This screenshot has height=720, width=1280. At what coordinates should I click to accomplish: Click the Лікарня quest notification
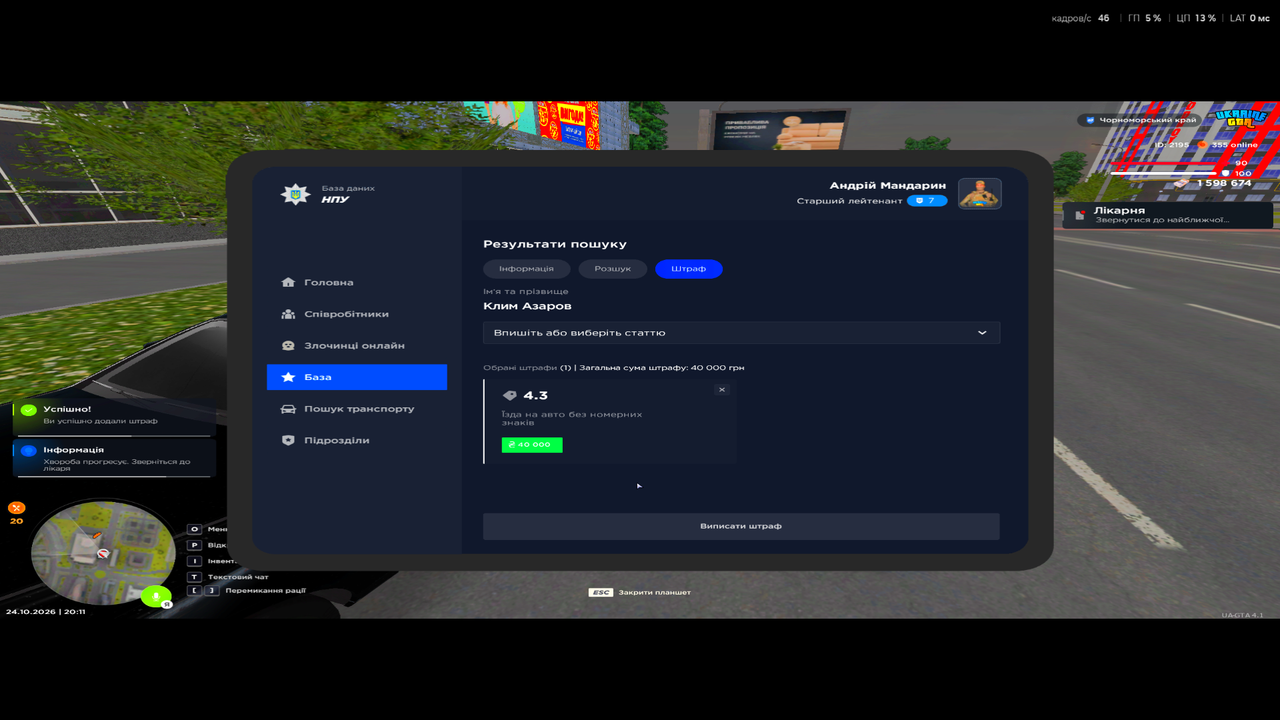coord(1168,215)
